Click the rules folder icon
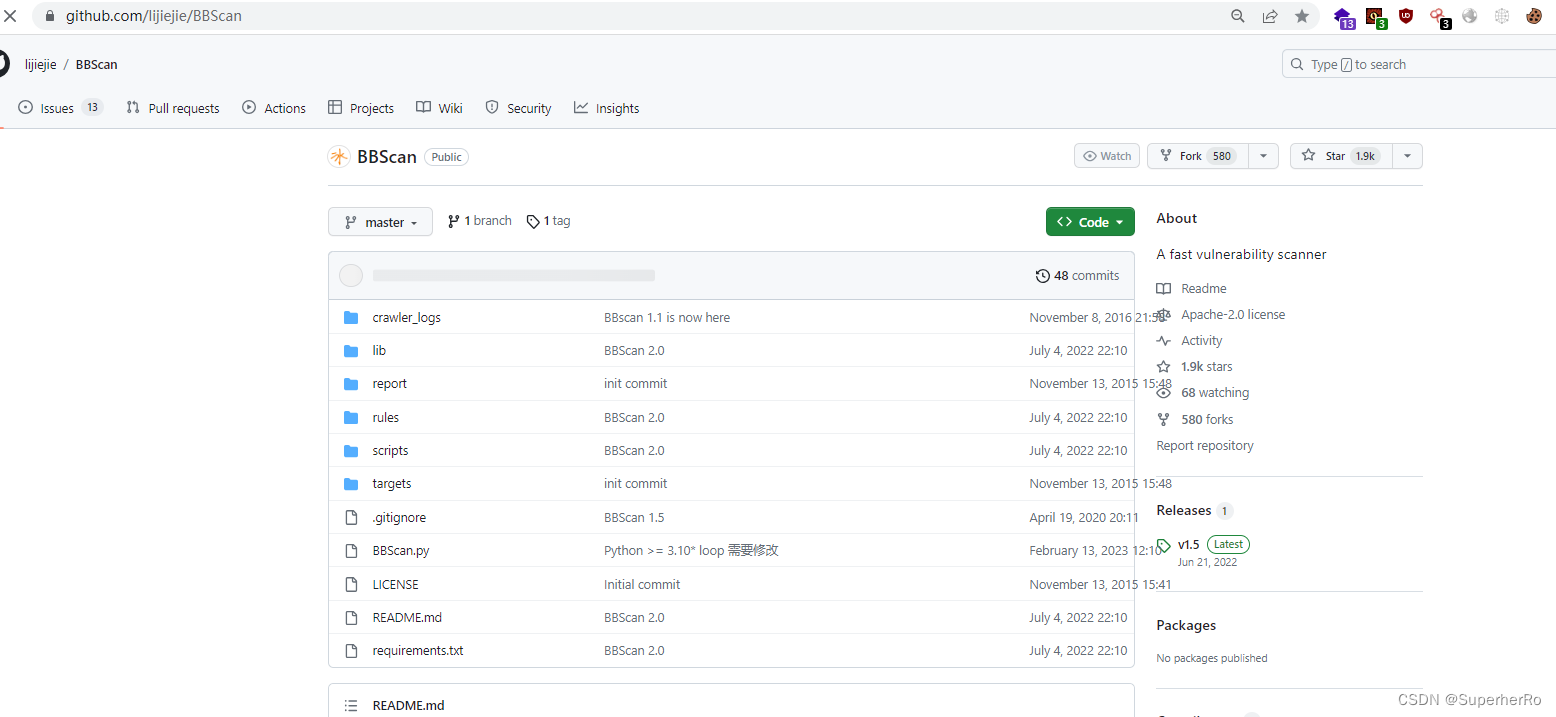The height and width of the screenshot is (717, 1556). (x=351, y=417)
